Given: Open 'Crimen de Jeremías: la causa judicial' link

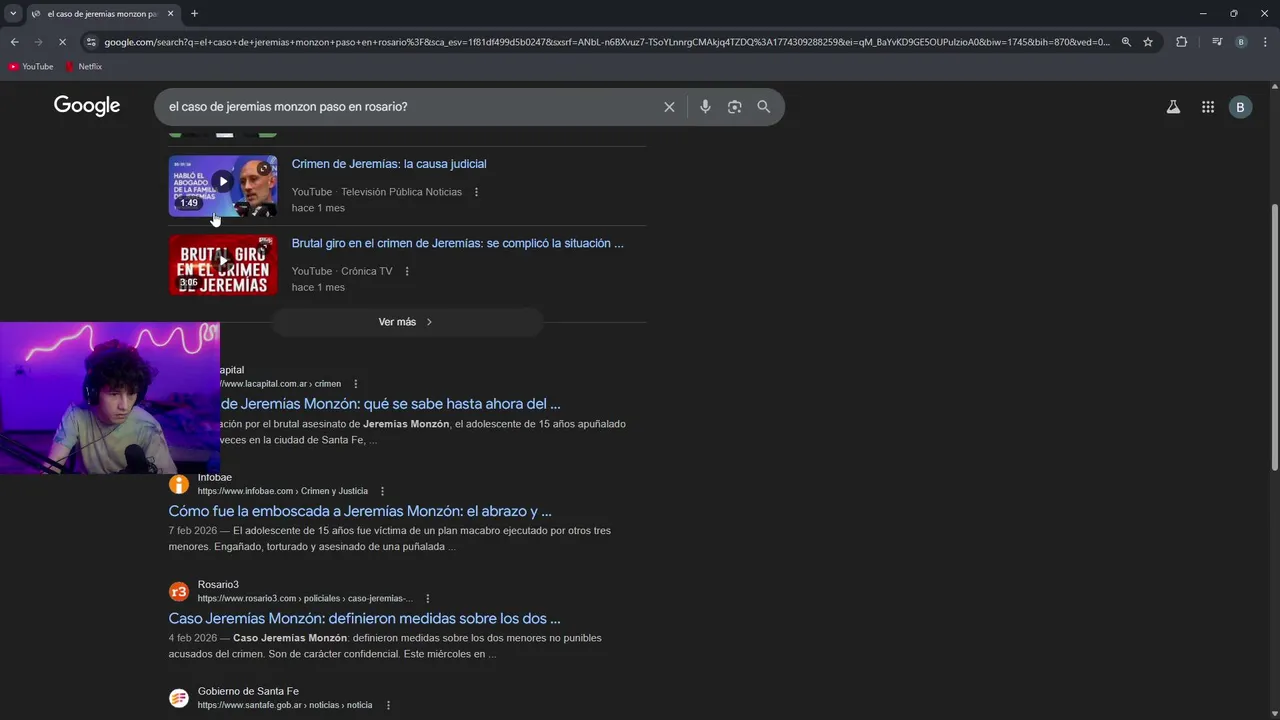Looking at the screenshot, I should (x=389, y=164).
